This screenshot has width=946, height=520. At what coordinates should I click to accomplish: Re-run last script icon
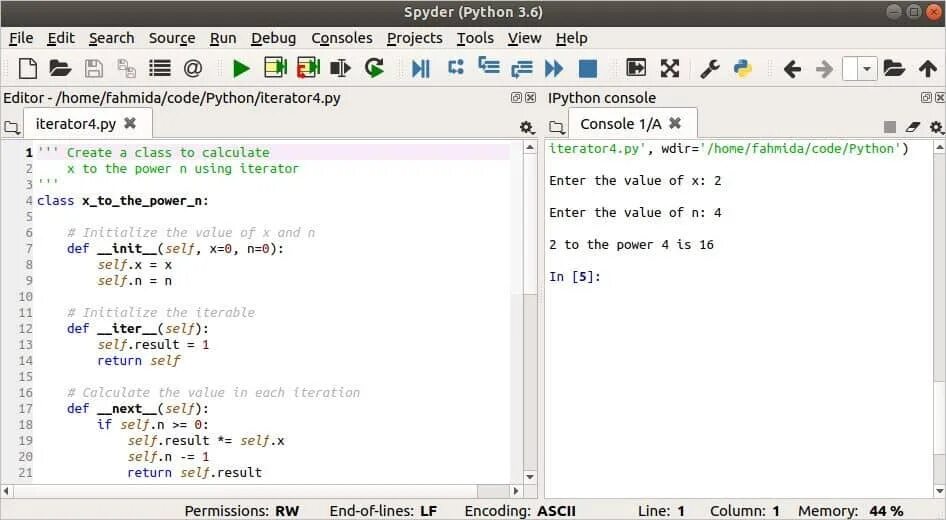point(374,68)
